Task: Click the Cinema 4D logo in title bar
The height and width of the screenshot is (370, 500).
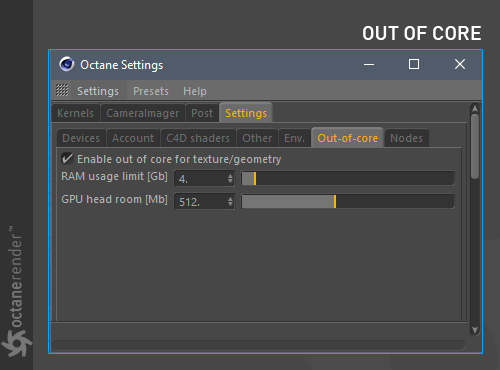Action: click(67, 64)
